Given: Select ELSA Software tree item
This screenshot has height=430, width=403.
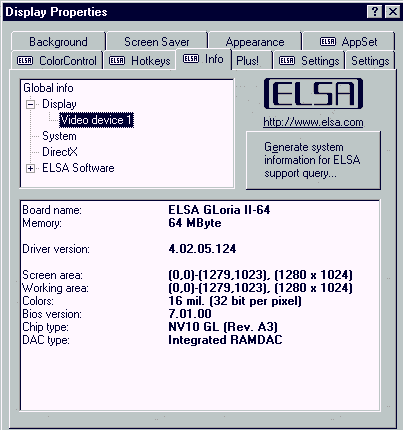Looking at the screenshot, I should (78, 168).
